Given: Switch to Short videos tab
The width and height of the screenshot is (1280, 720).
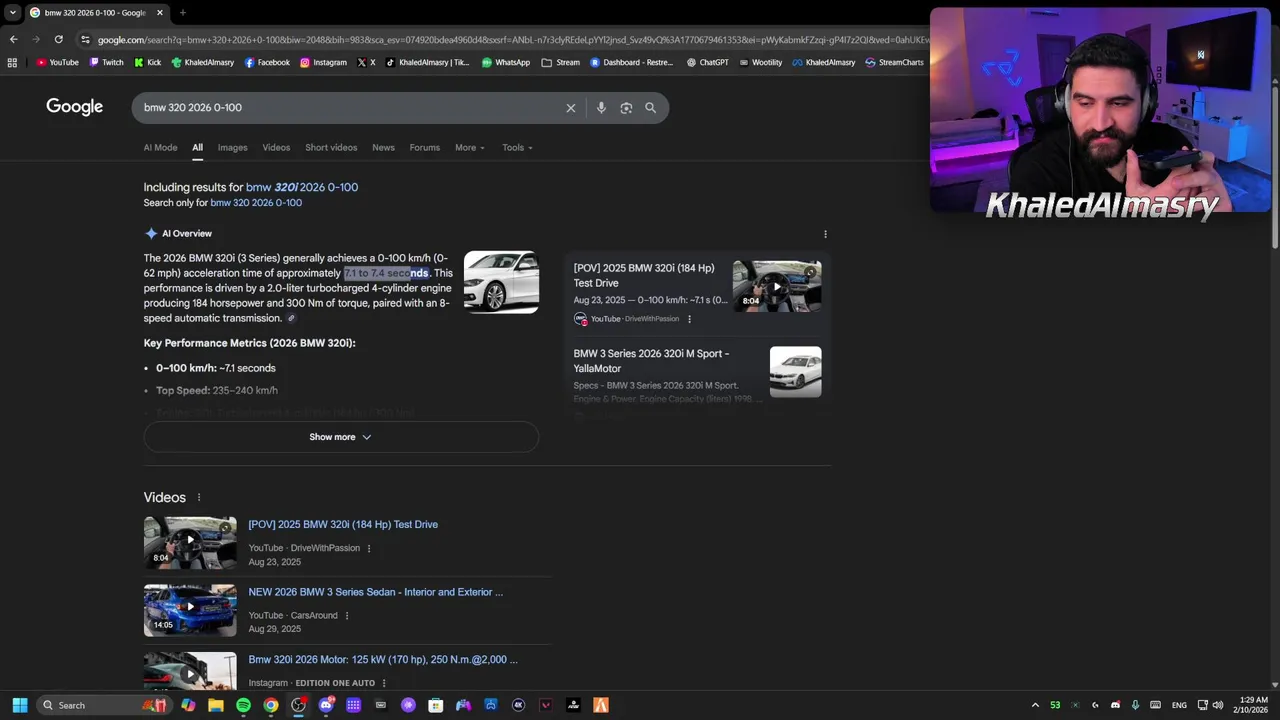Looking at the screenshot, I should coord(331,147).
